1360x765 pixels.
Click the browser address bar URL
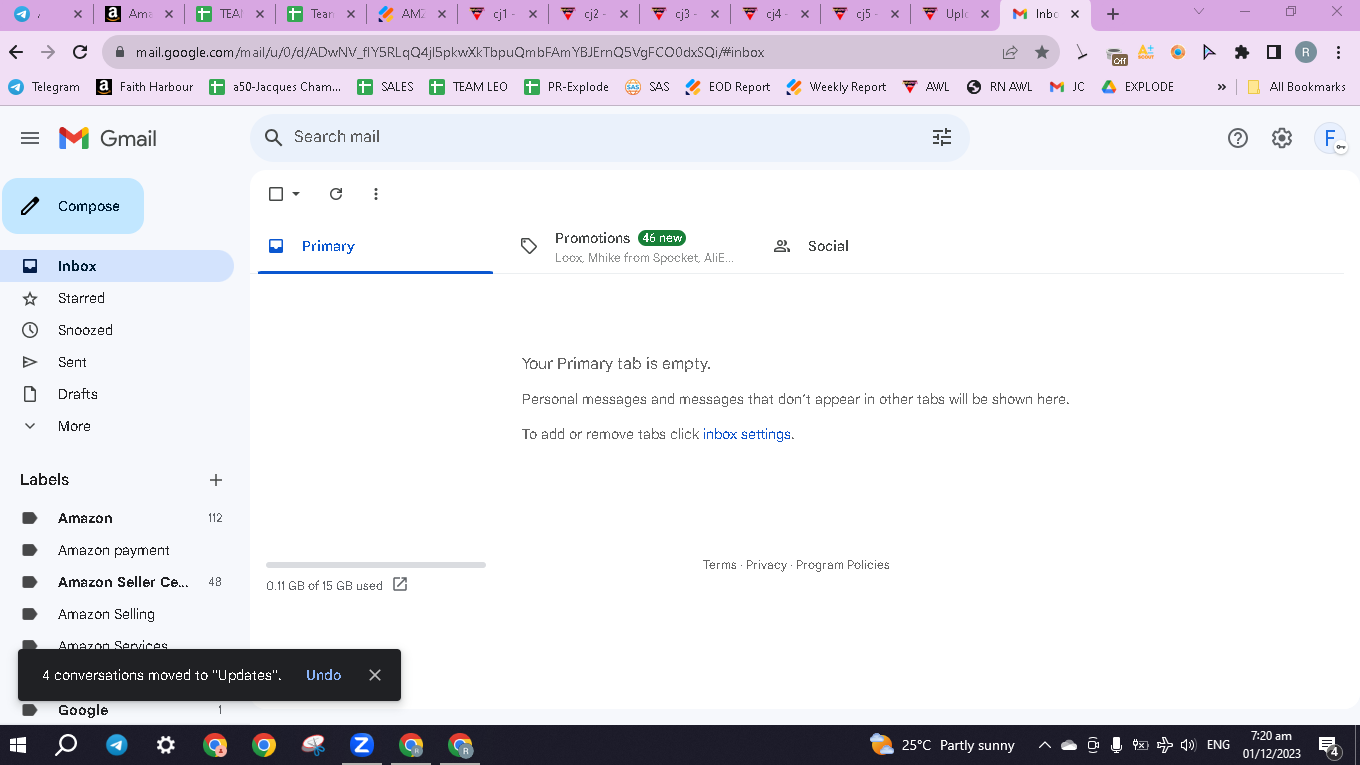click(x=450, y=52)
